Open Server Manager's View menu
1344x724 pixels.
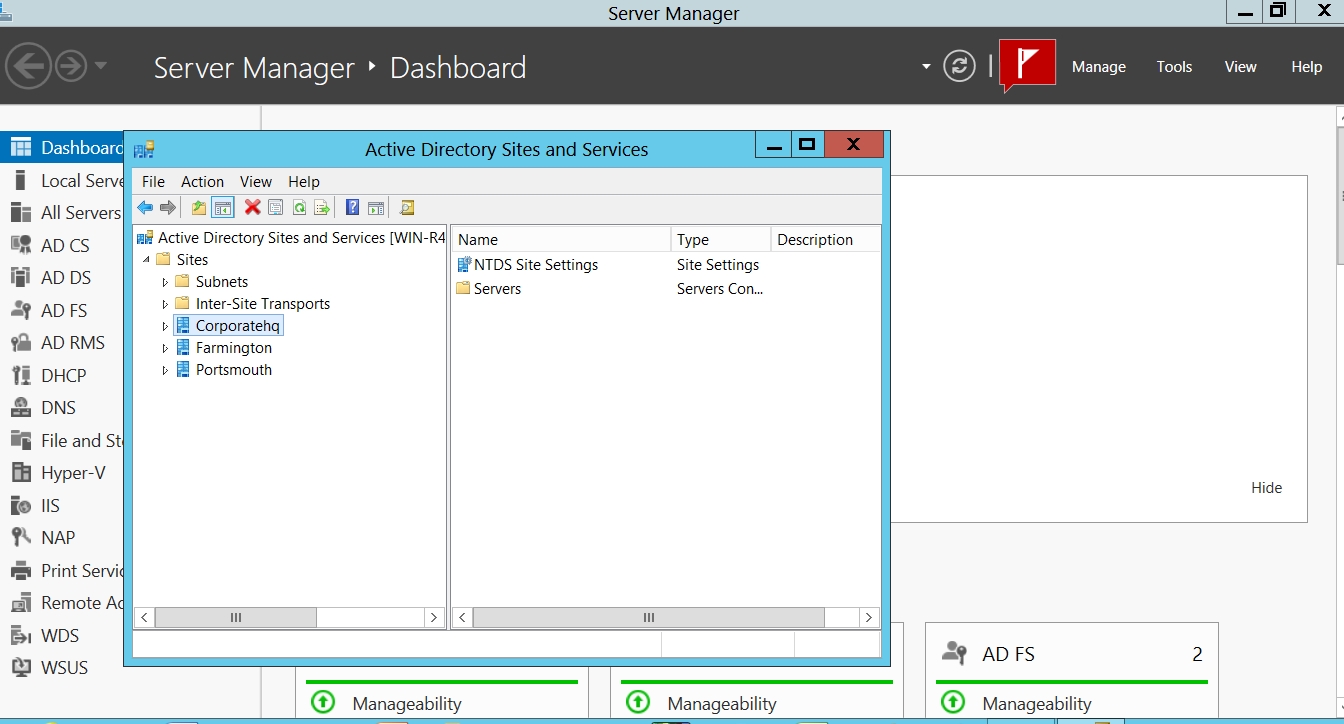click(x=1240, y=67)
